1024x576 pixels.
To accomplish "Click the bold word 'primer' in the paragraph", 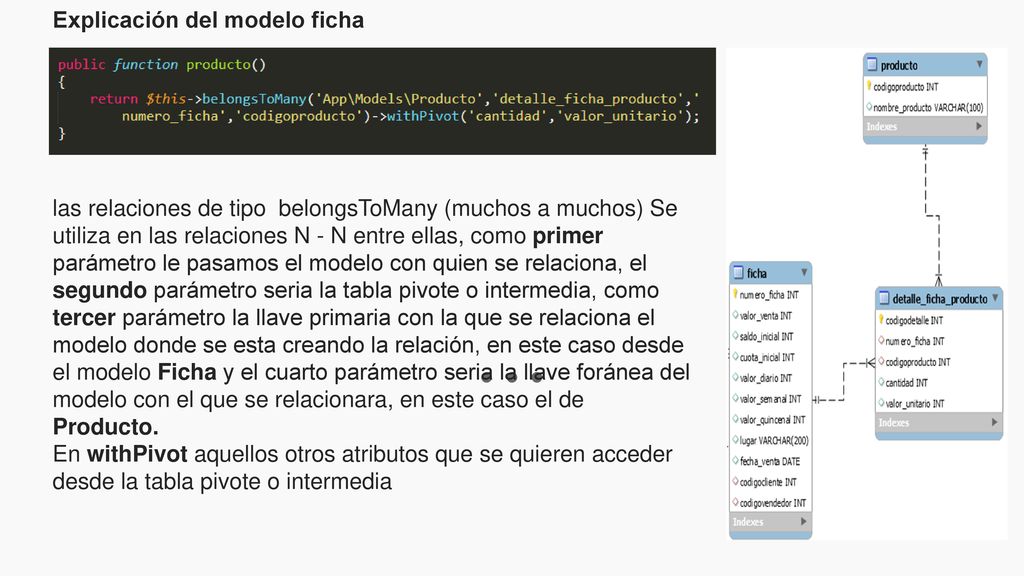I will coord(568,236).
